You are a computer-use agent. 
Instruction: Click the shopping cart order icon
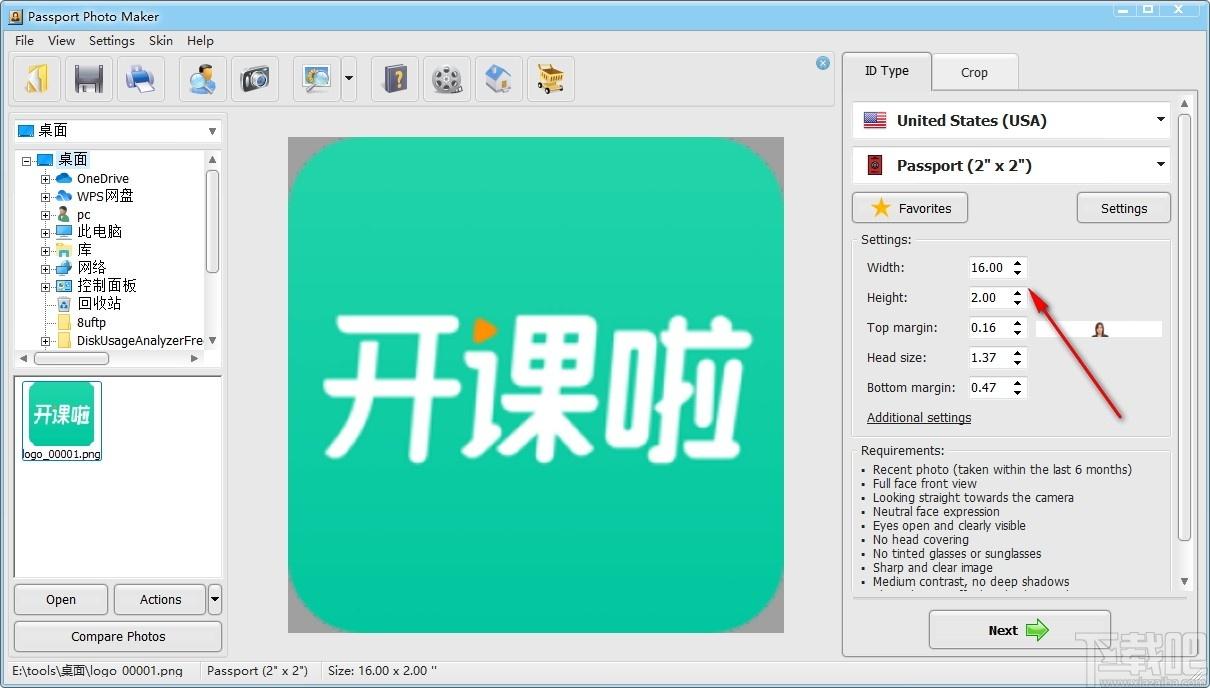[x=551, y=79]
